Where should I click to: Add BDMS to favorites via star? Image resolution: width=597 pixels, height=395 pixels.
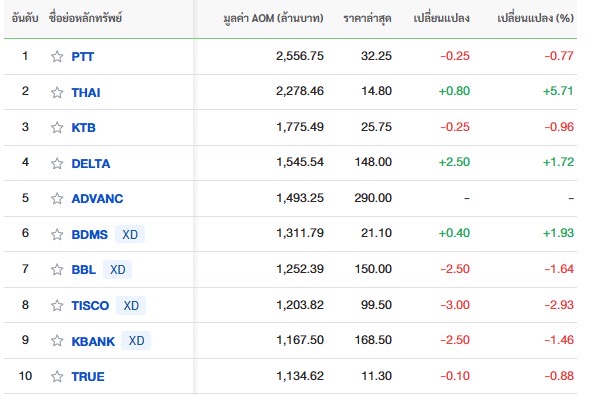coord(57,234)
